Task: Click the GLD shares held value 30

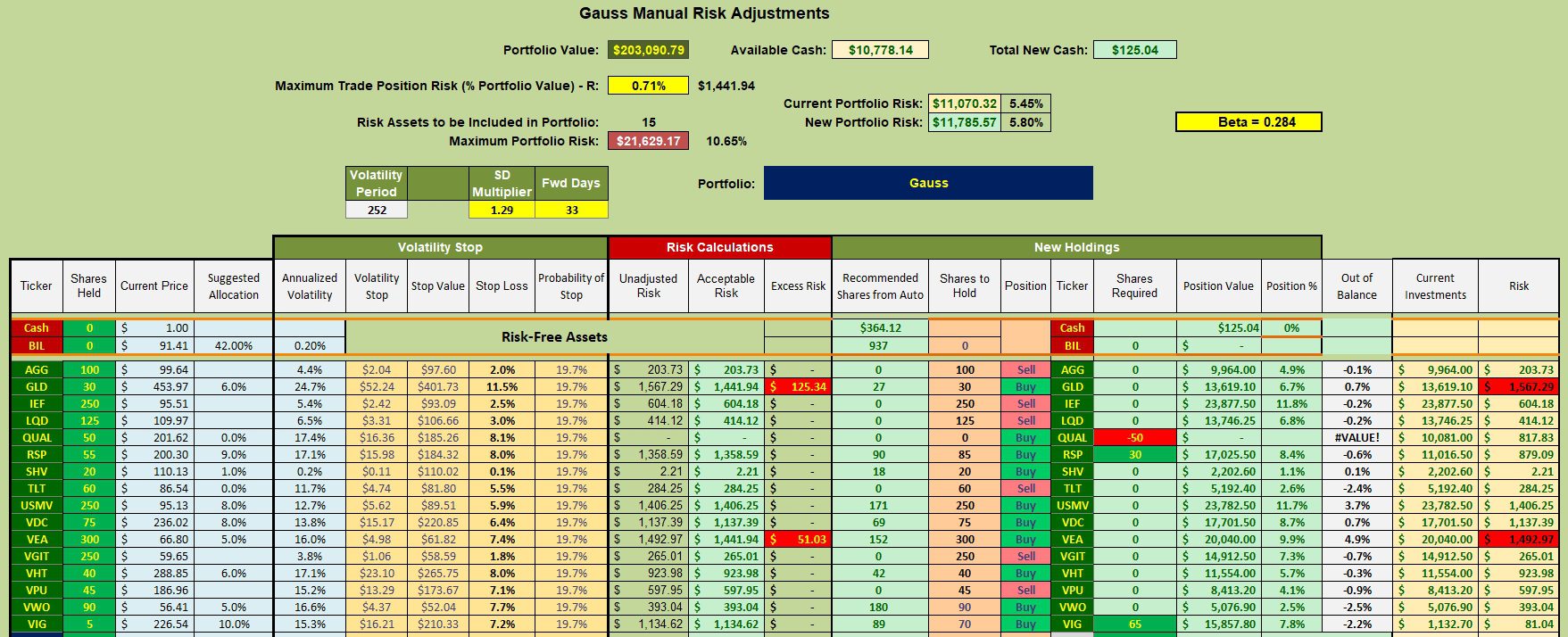Action: coord(89,386)
